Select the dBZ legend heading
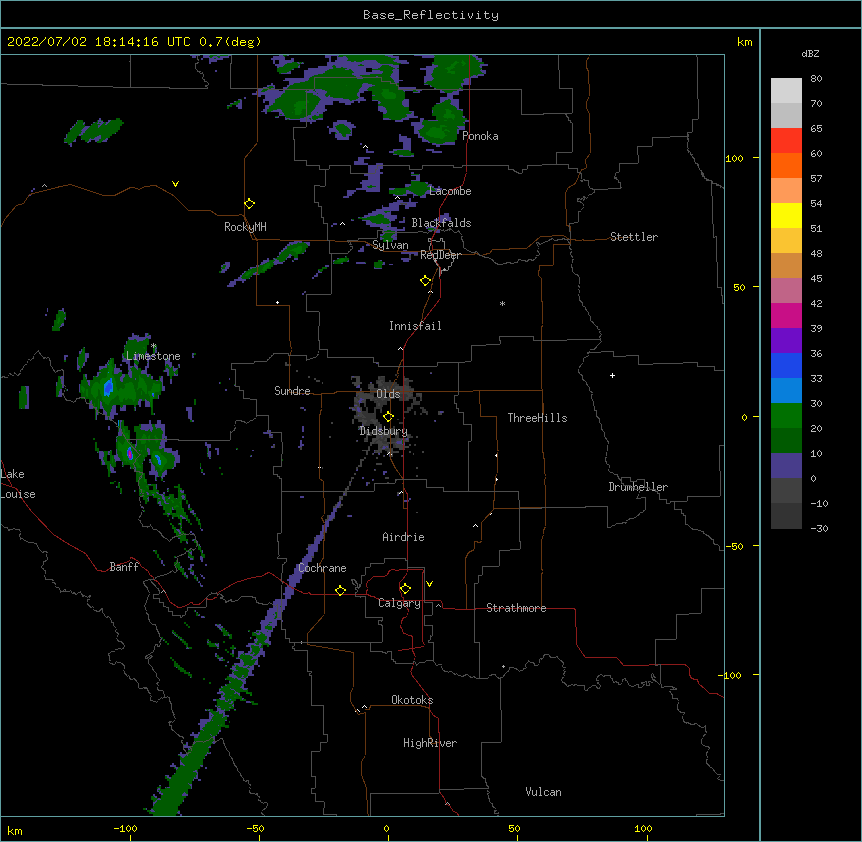The image size is (862, 842). [810, 53]
